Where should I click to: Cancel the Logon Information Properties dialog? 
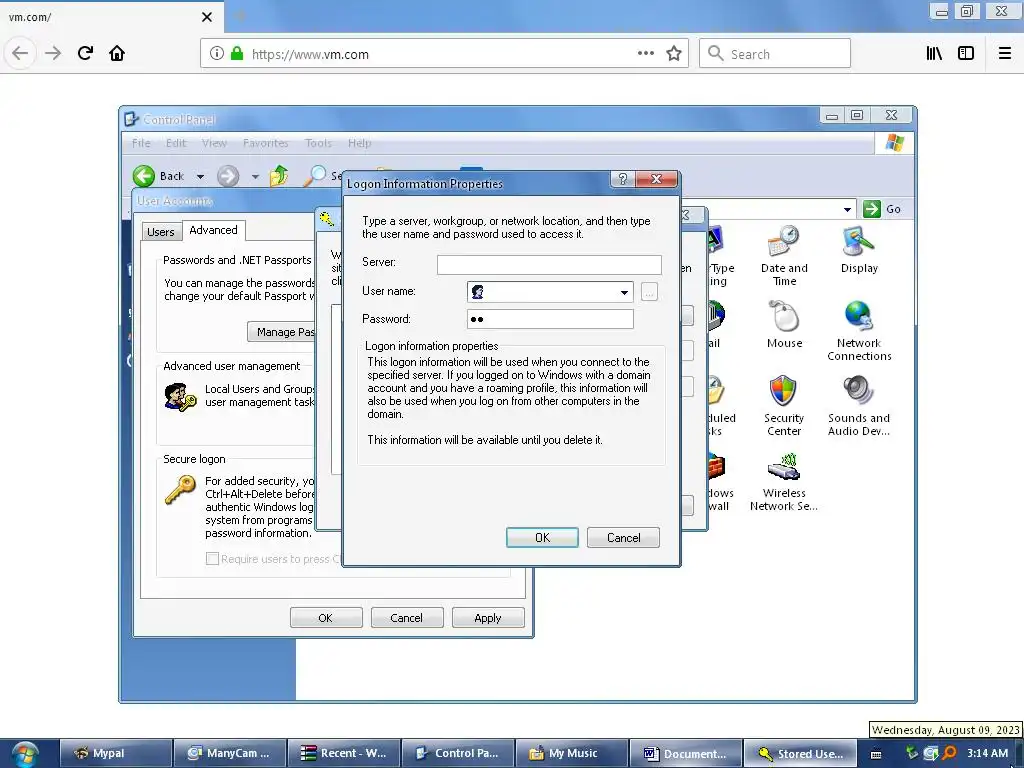pos(624,537)
